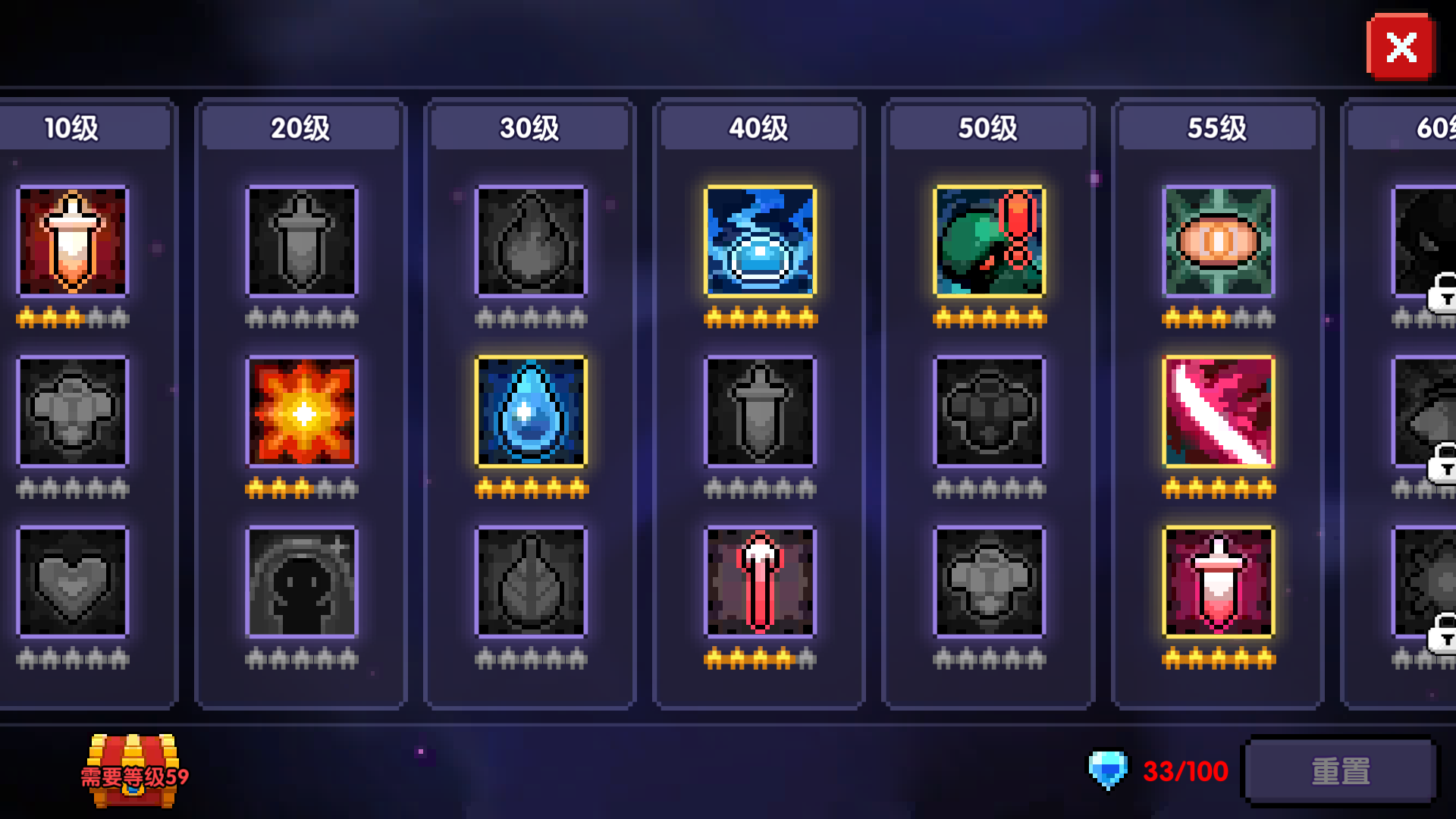Select the greyed-out sword skill under 40级

pos(760,411)
